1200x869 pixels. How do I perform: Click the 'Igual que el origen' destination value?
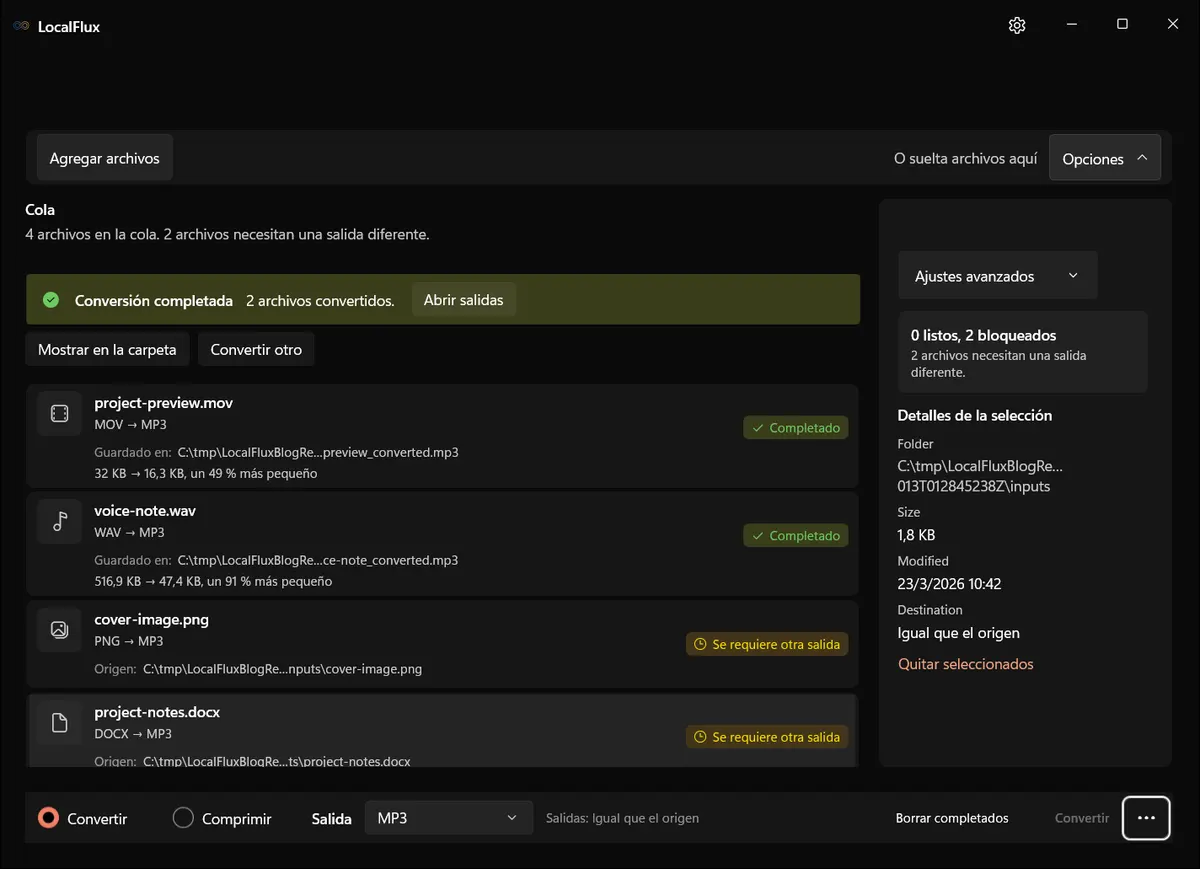point(958,633)
